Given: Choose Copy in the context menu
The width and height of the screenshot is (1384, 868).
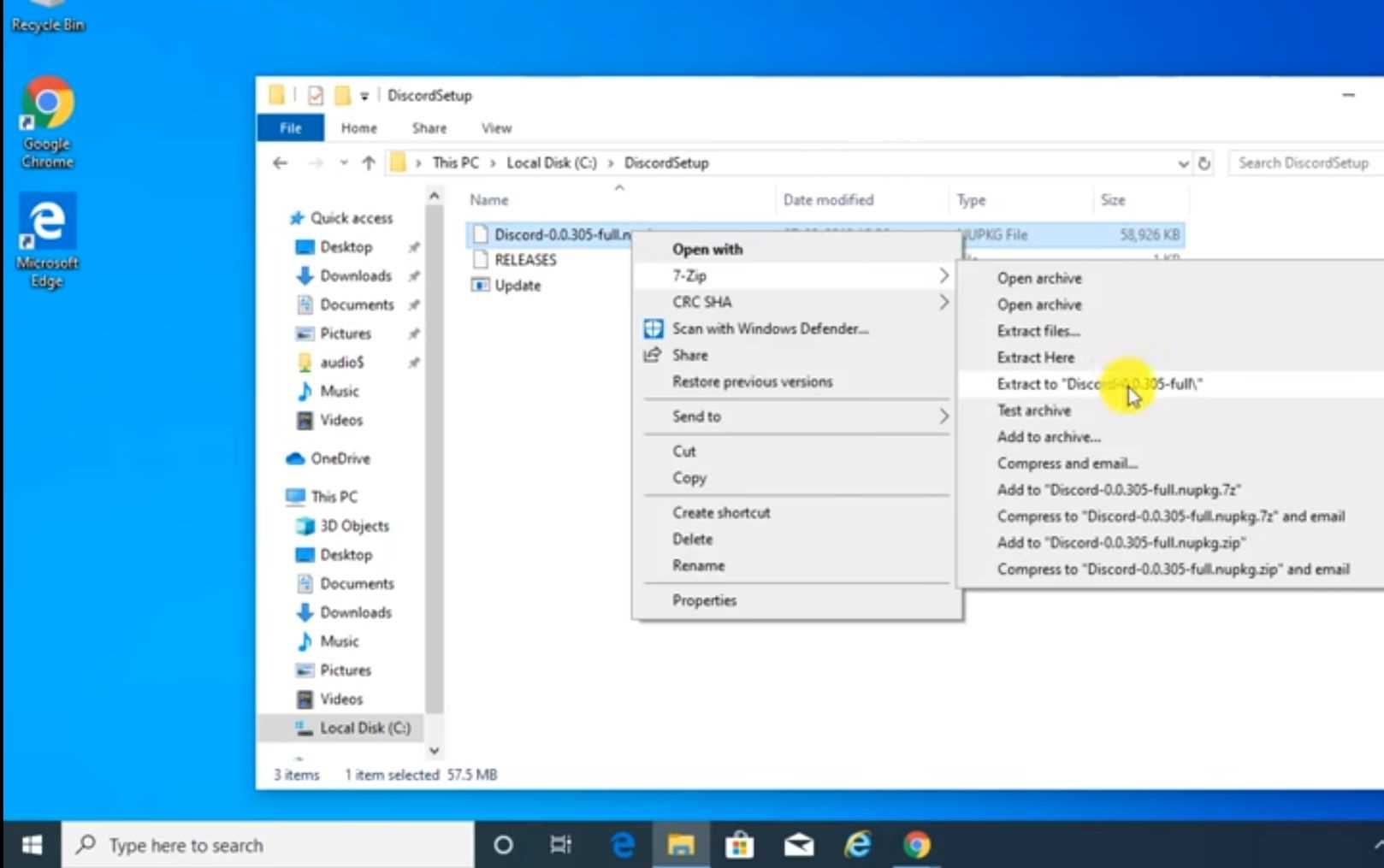Looking at the screenshot, I should tap(796, 477).
